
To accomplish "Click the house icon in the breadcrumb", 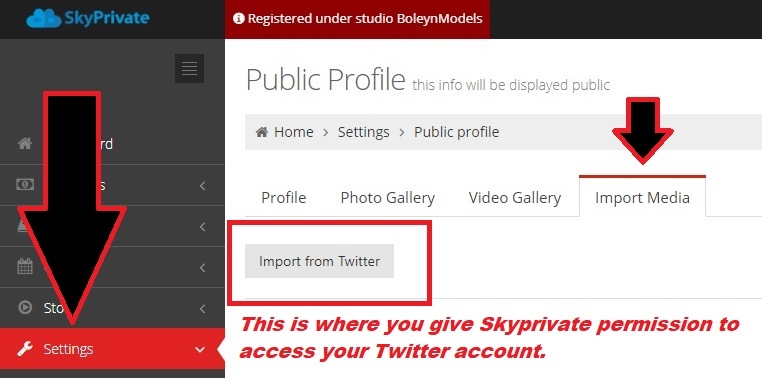I will [261, 132].
